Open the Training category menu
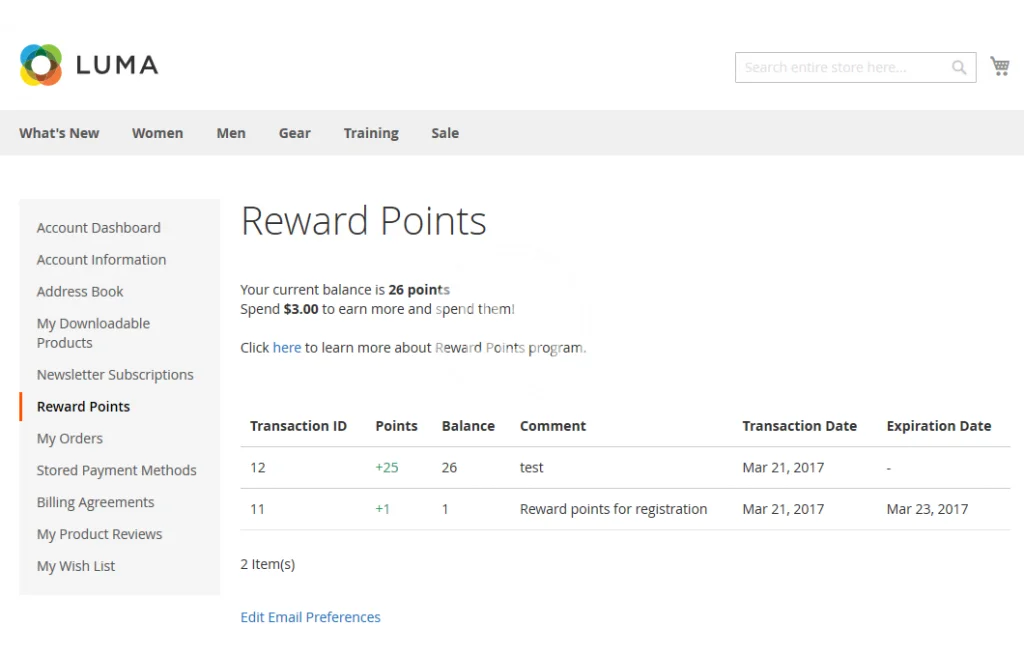This screenshot has height=650, width=1024. (x=371, y=133)
